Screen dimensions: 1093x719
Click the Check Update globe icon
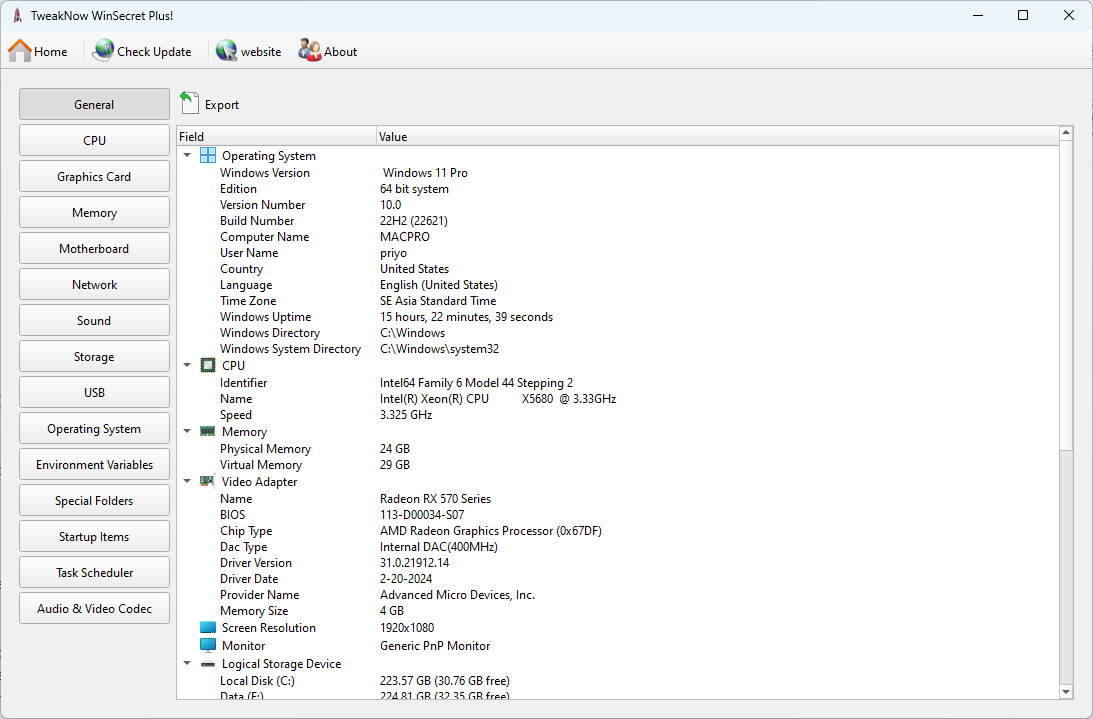[x=103, y=50]
